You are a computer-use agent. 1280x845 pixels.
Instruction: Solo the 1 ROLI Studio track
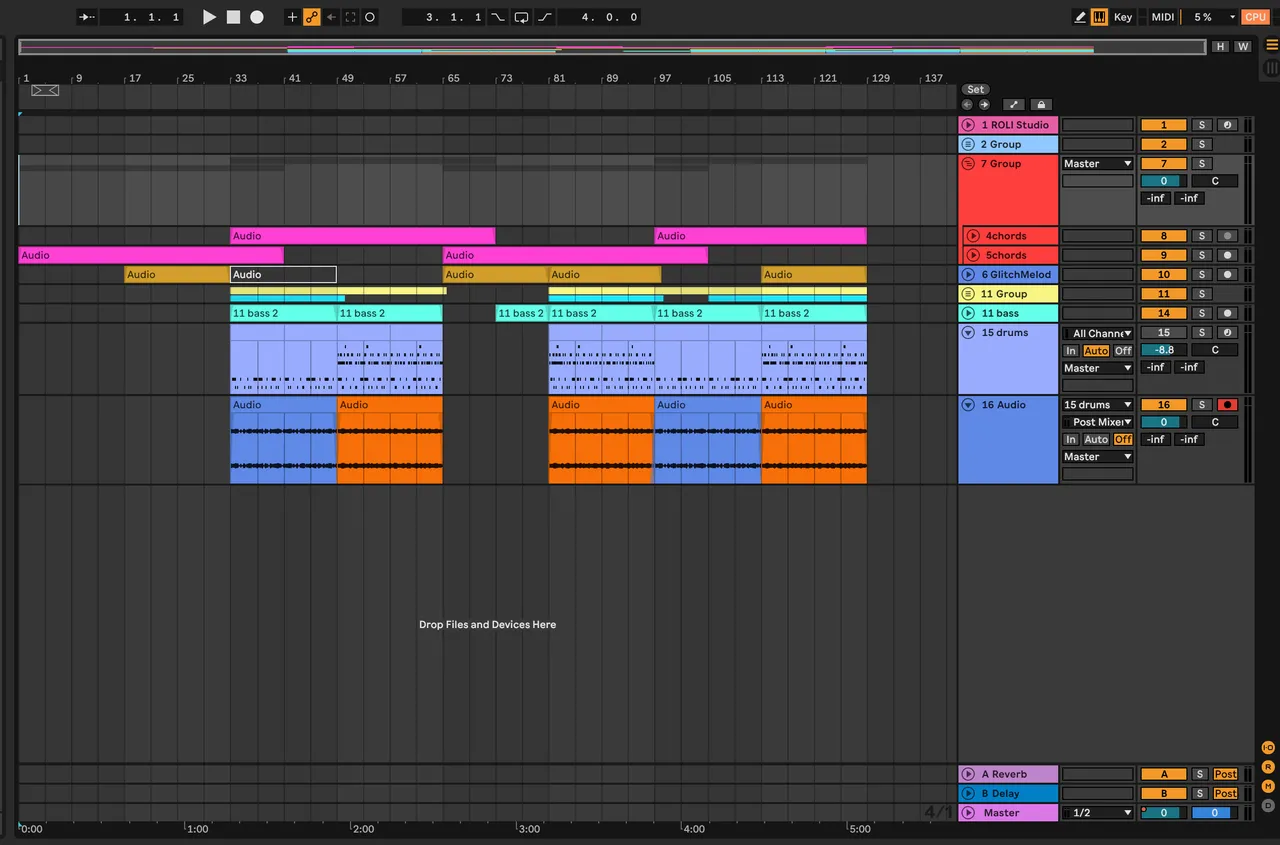pos(1202,125)
